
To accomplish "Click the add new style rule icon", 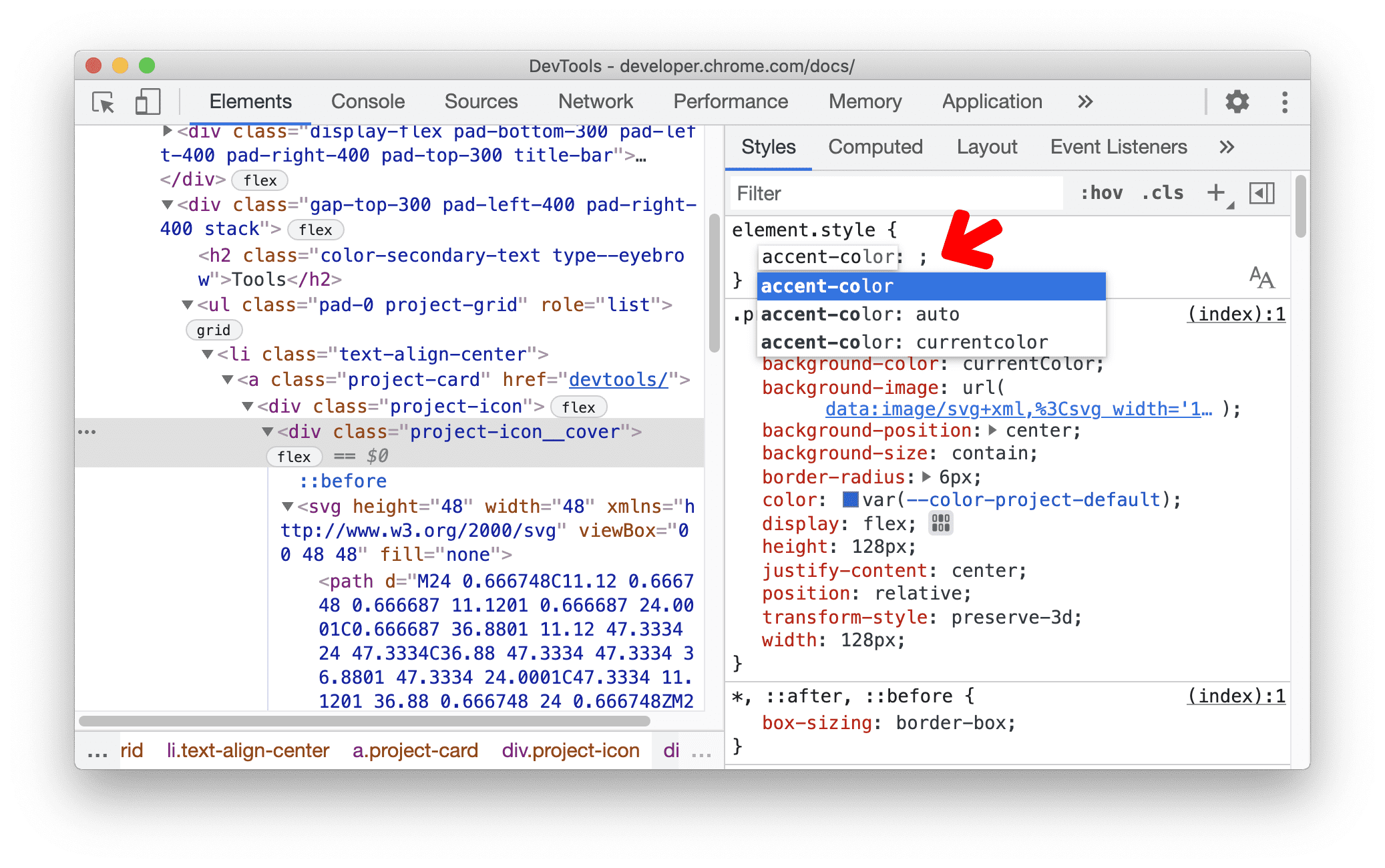I will [1216, 194].
